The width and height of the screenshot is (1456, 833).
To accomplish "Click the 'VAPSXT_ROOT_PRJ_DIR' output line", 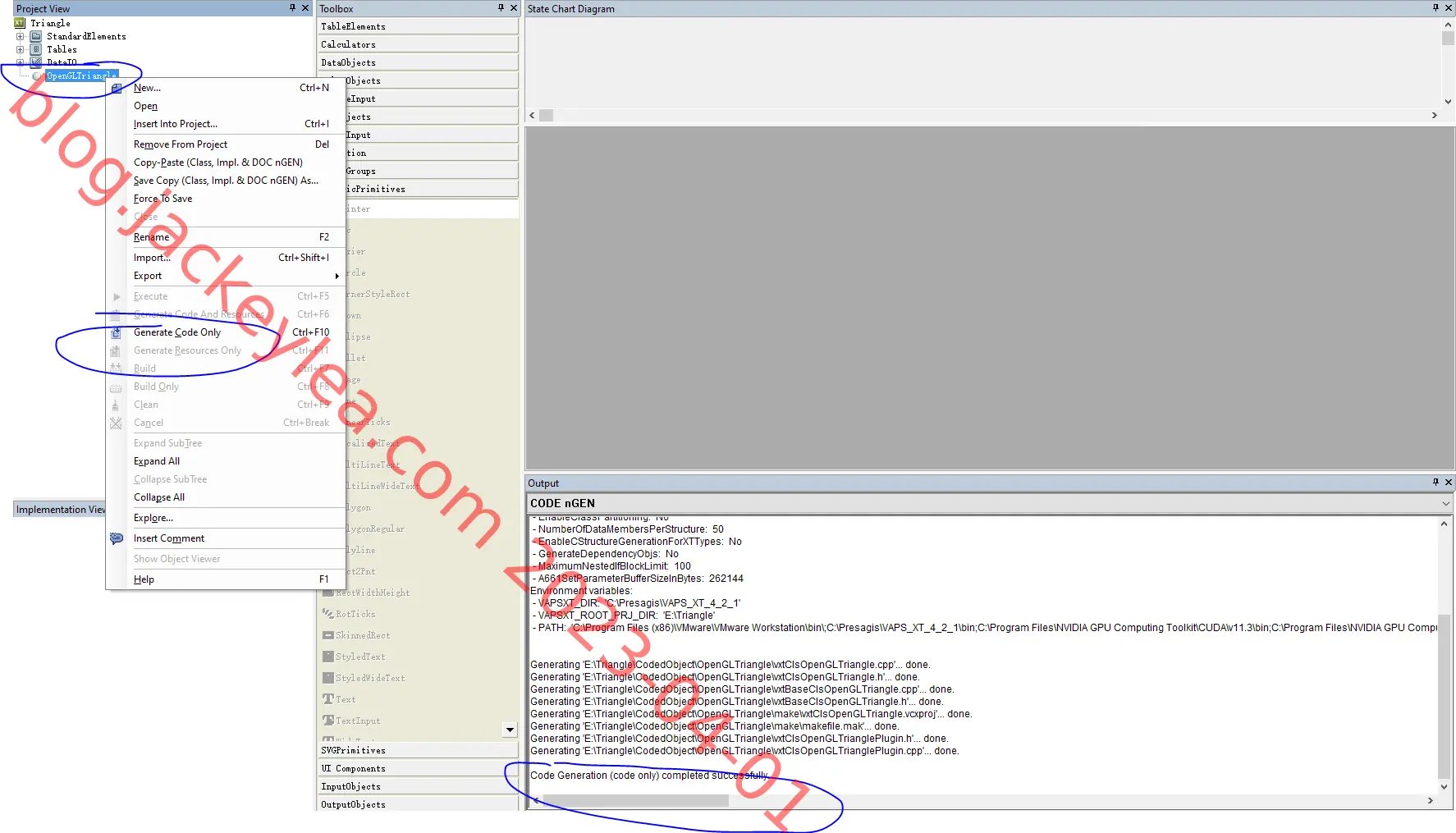I will point(623,616).
